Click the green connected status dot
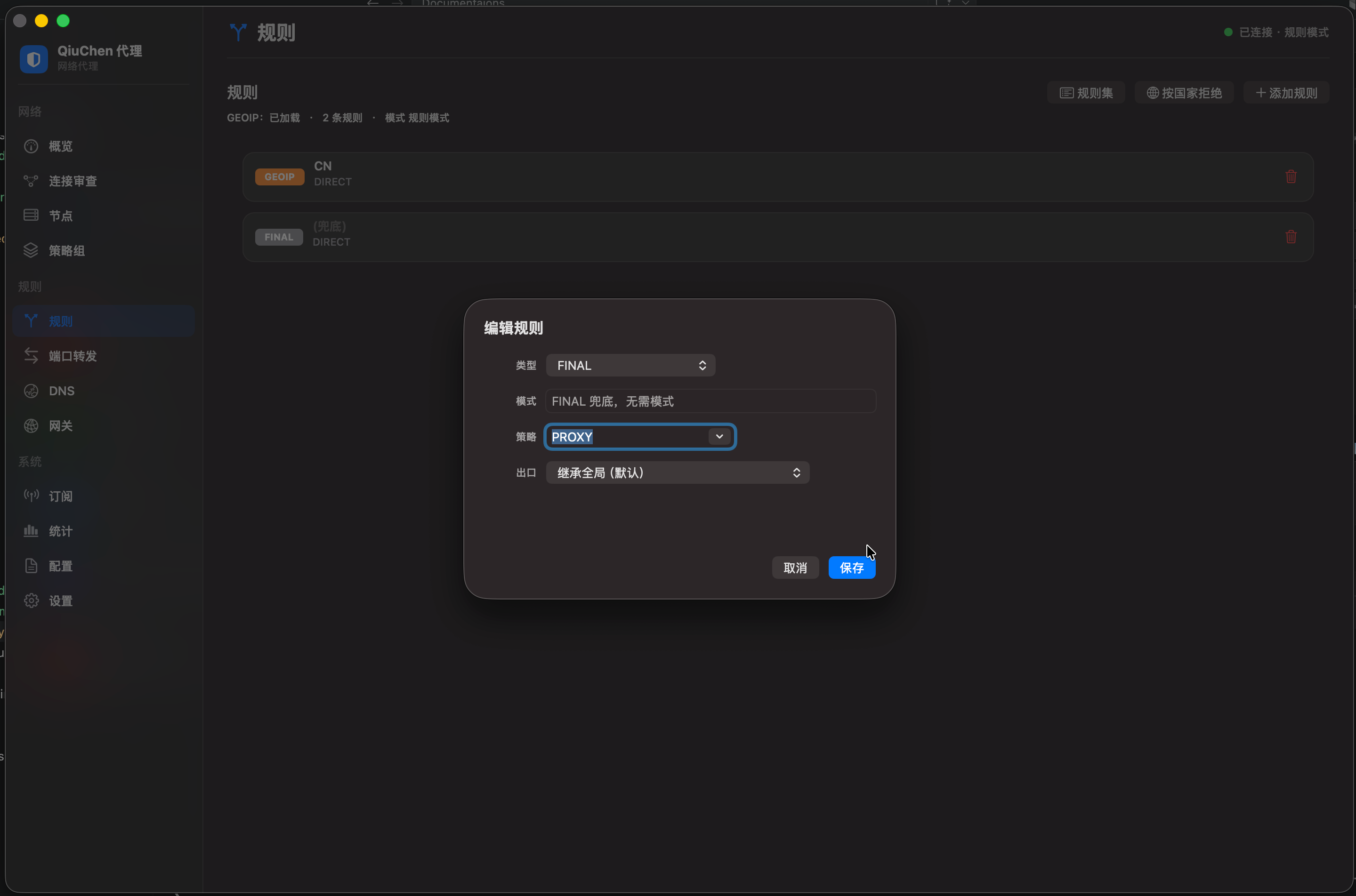 pyautogui.click(x=1228, y=32)
